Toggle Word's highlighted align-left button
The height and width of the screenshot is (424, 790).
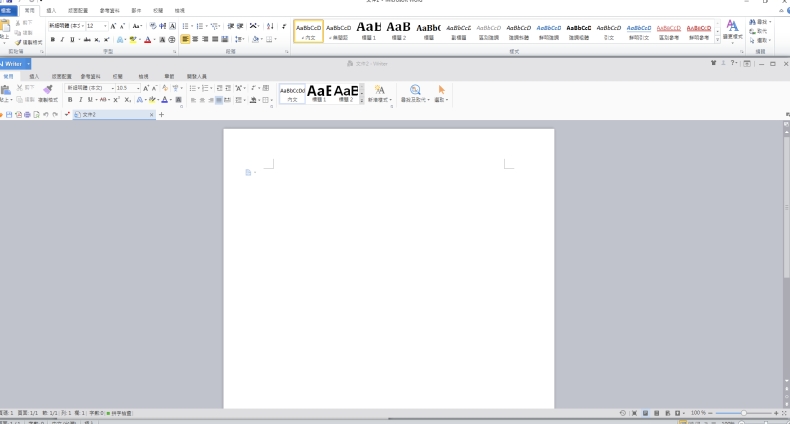pyautogui.click(x=185, y=39)
